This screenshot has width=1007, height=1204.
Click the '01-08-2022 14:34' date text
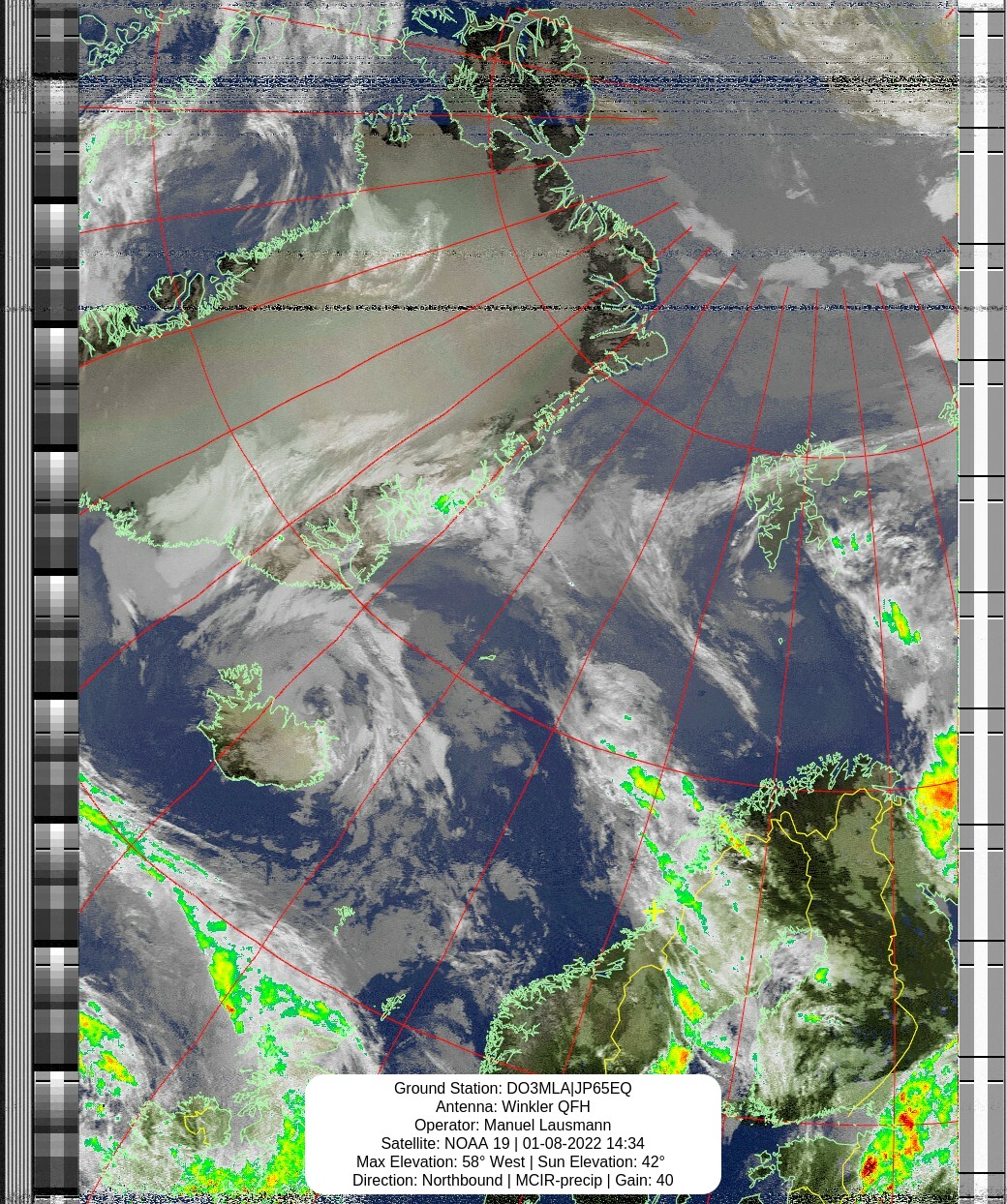(x=583, y=1144)
